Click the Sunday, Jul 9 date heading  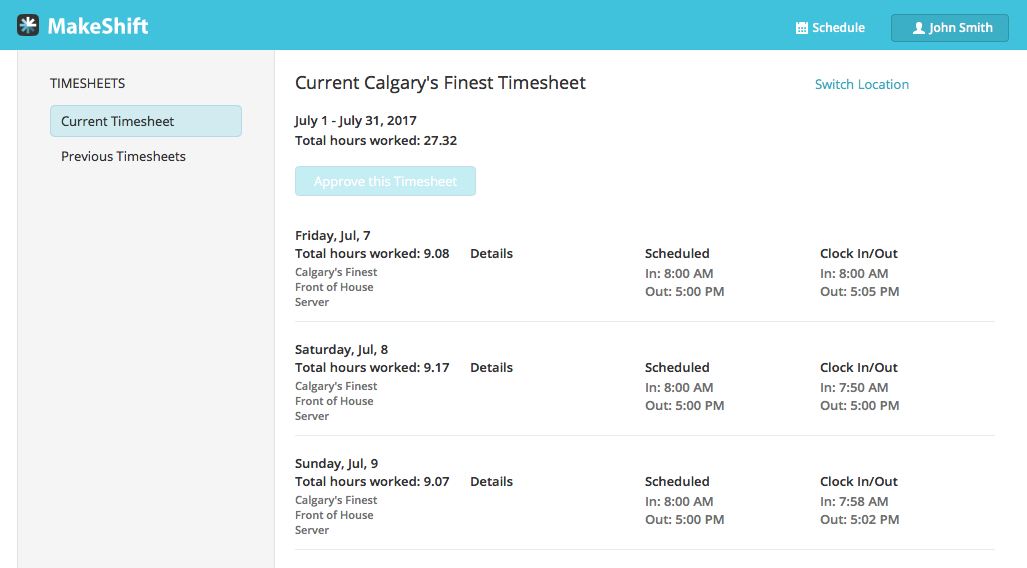335,463
